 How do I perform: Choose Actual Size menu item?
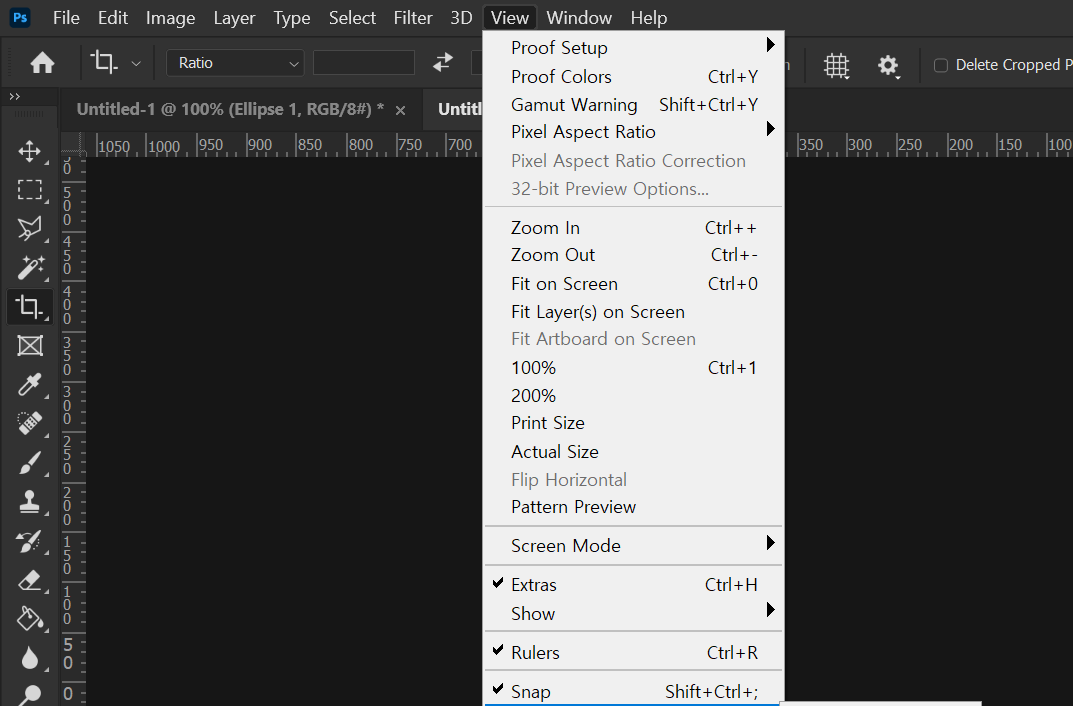click(x=634, y=452)
